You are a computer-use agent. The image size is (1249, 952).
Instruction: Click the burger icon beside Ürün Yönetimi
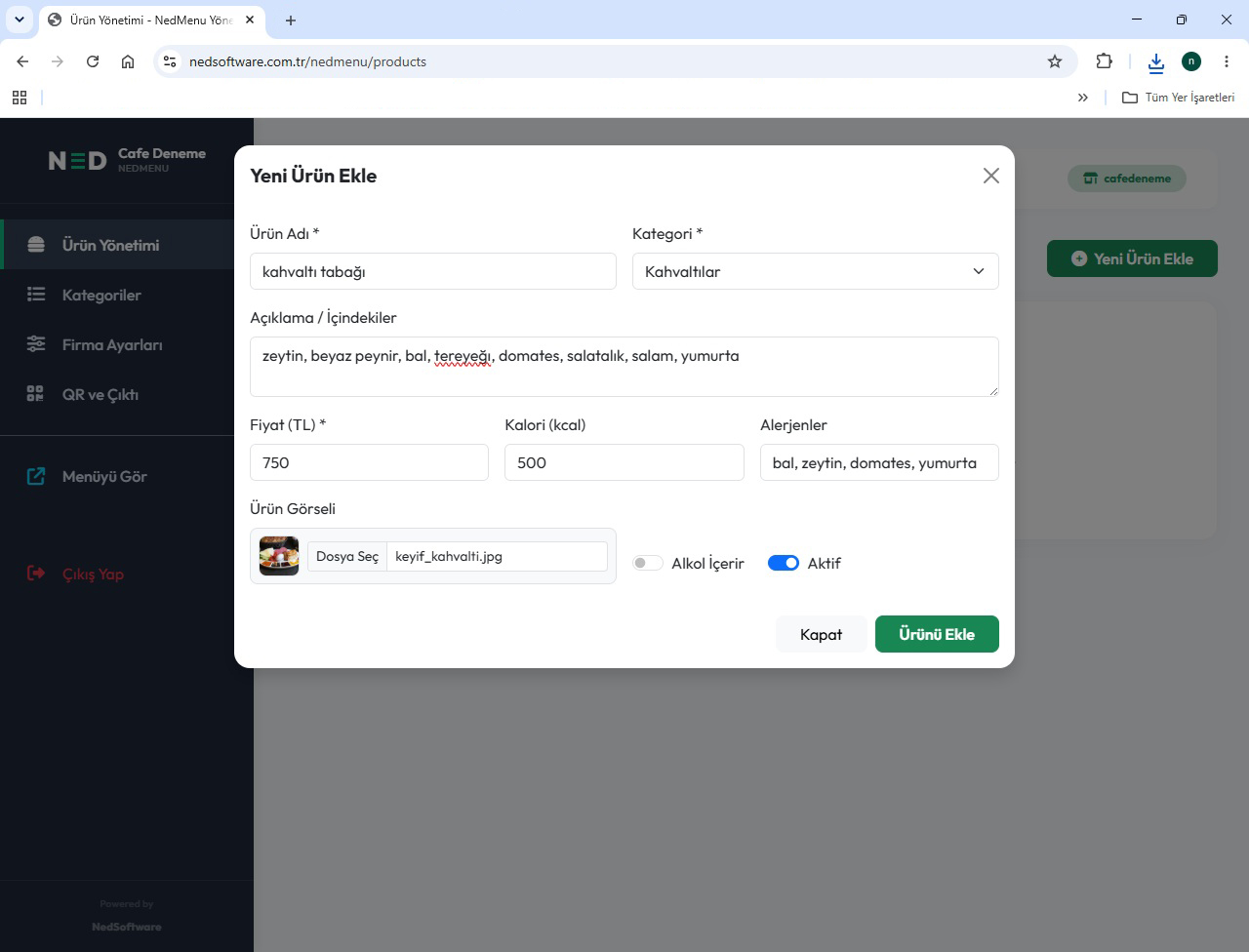tap(36, 245)
